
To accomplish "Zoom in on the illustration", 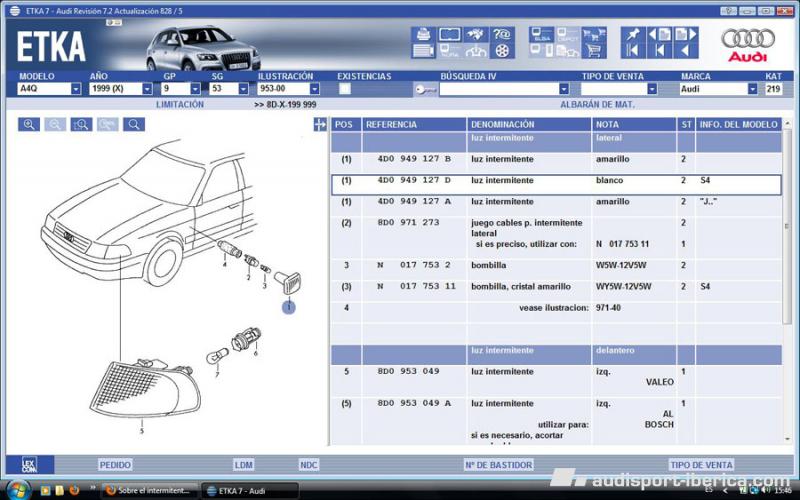I will tap(29, 124).
